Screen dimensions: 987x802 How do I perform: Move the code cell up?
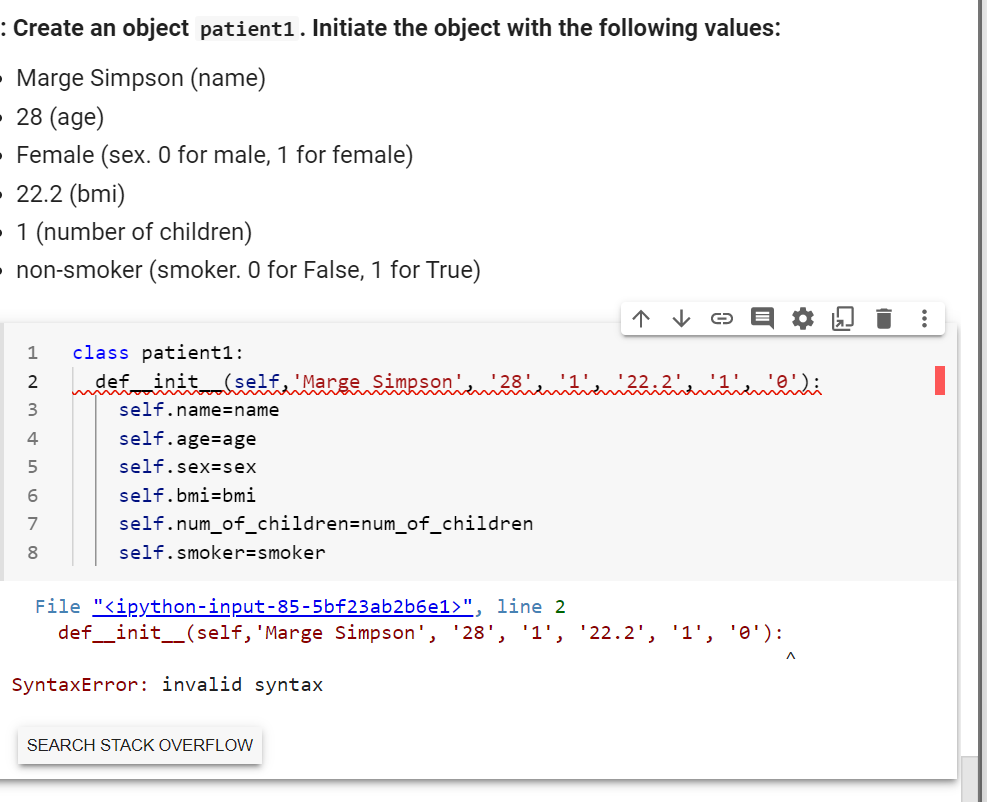tap(641, 318)
